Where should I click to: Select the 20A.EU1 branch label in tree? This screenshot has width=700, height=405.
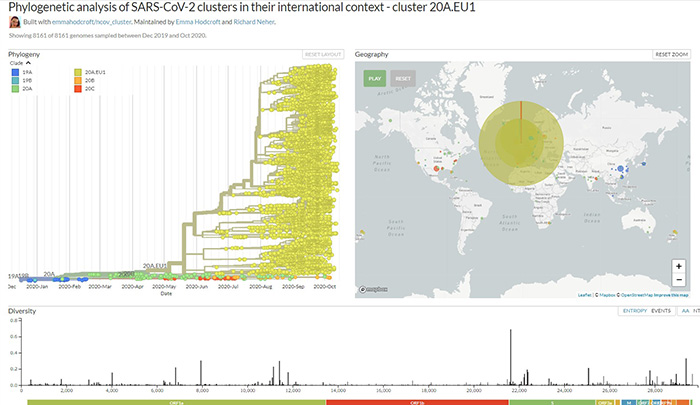pos(153,265)
